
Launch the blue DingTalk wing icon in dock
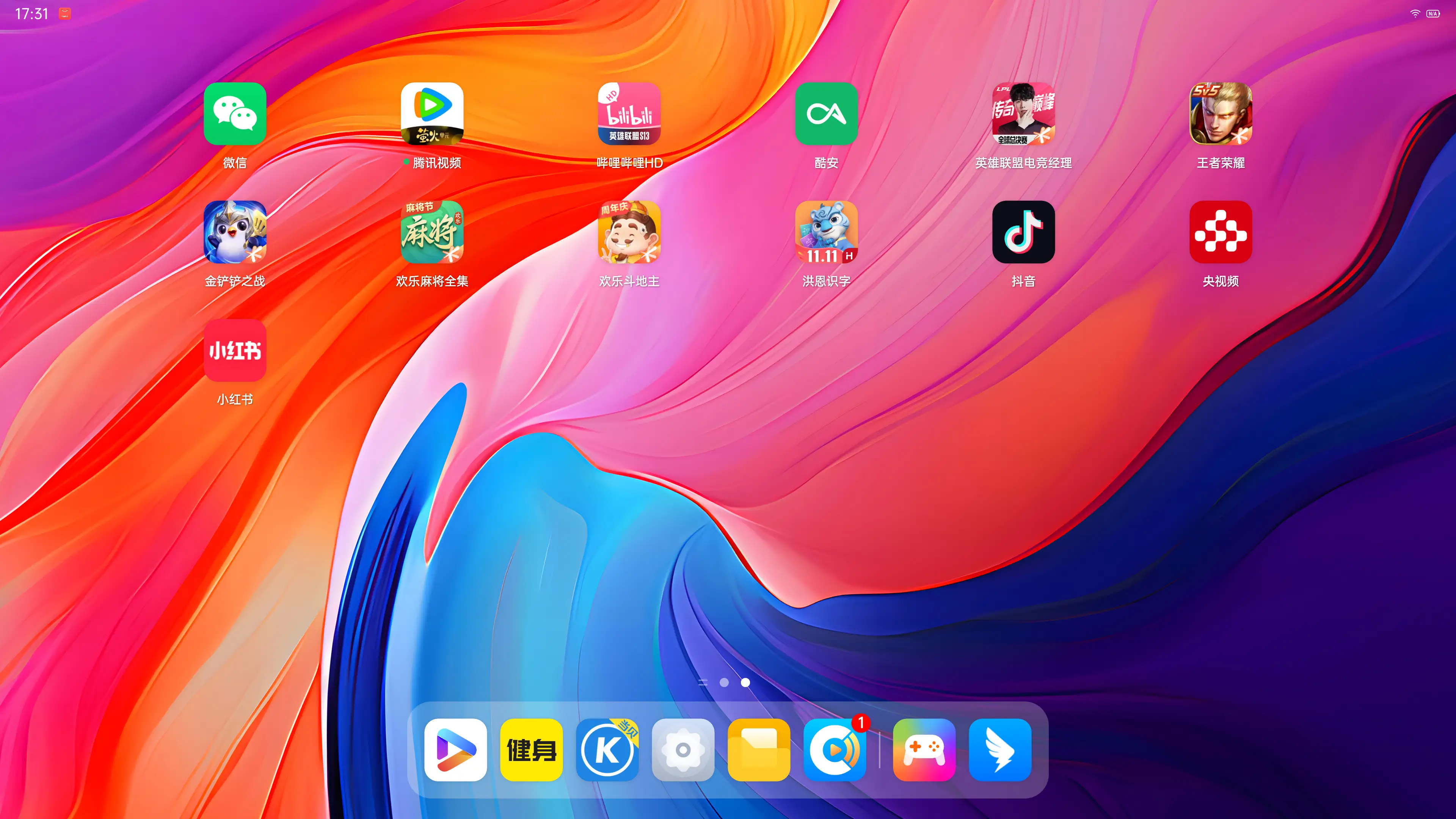point(1000,750)
